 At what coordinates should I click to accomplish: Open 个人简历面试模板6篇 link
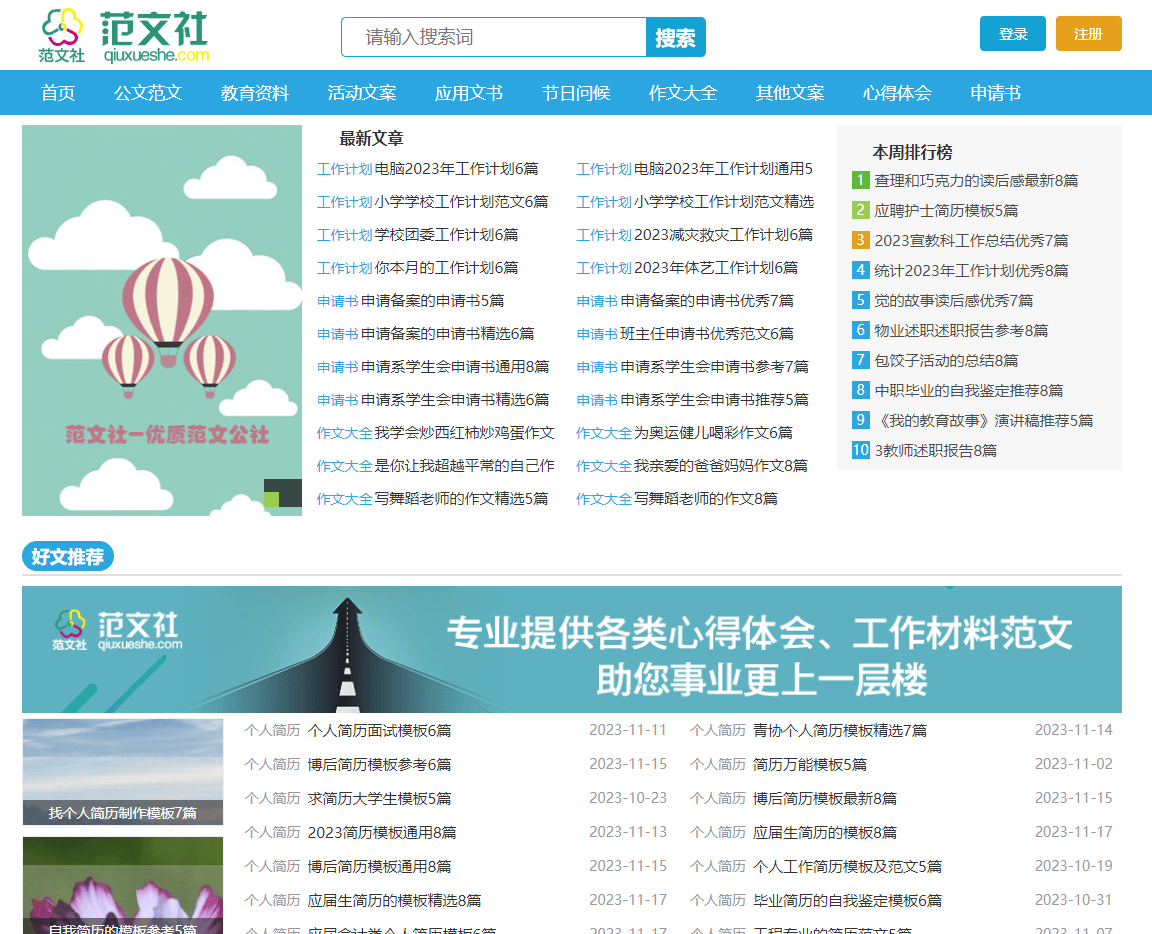pyautogui.click(x=379, y=731)
